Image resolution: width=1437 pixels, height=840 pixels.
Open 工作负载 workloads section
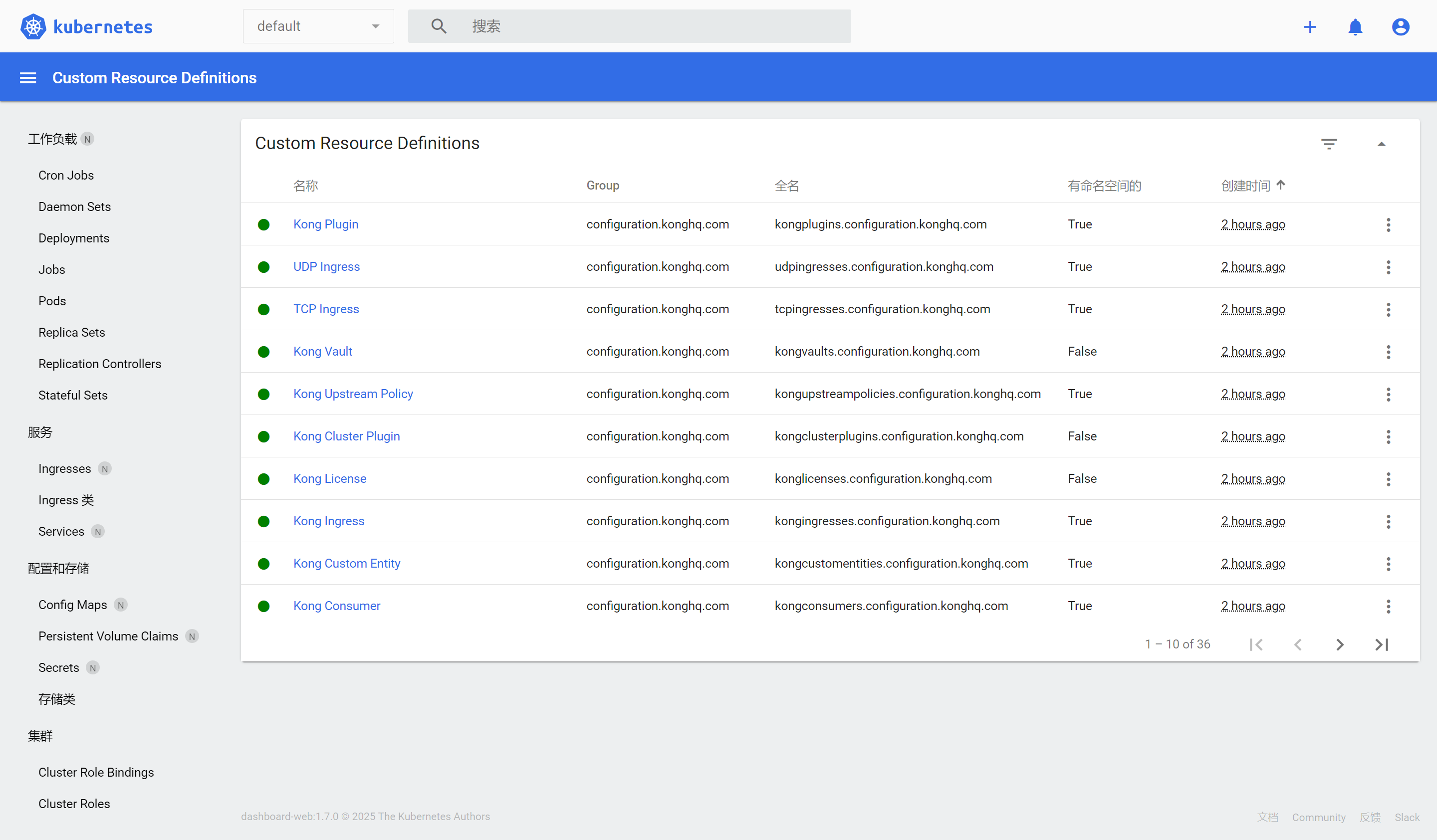(x=52, y=139)
